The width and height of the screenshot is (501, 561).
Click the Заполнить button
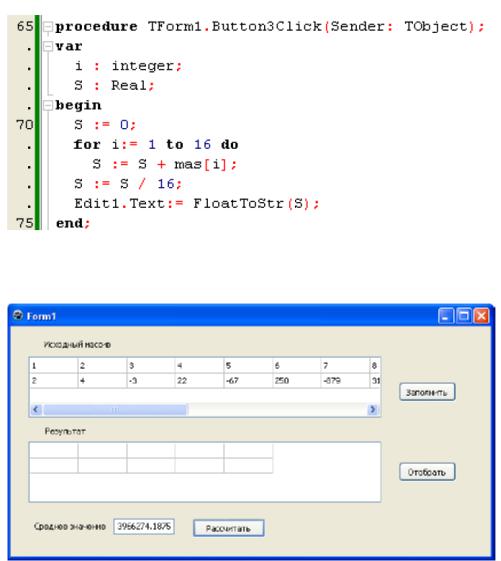click(427, 392)
